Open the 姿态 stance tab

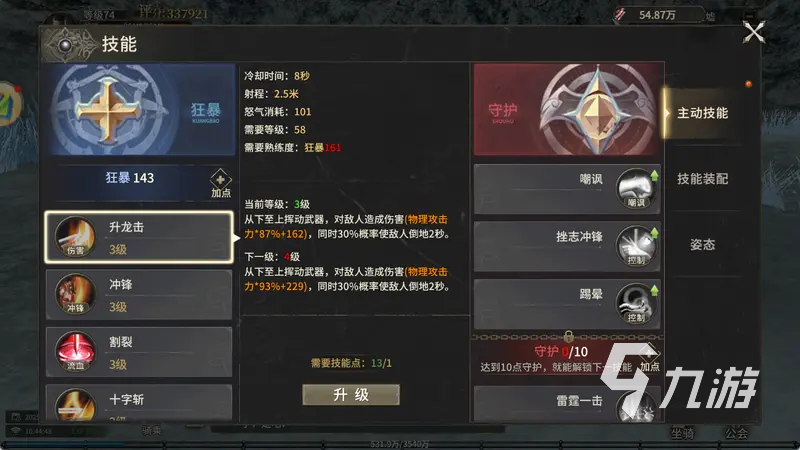[702, 244]
